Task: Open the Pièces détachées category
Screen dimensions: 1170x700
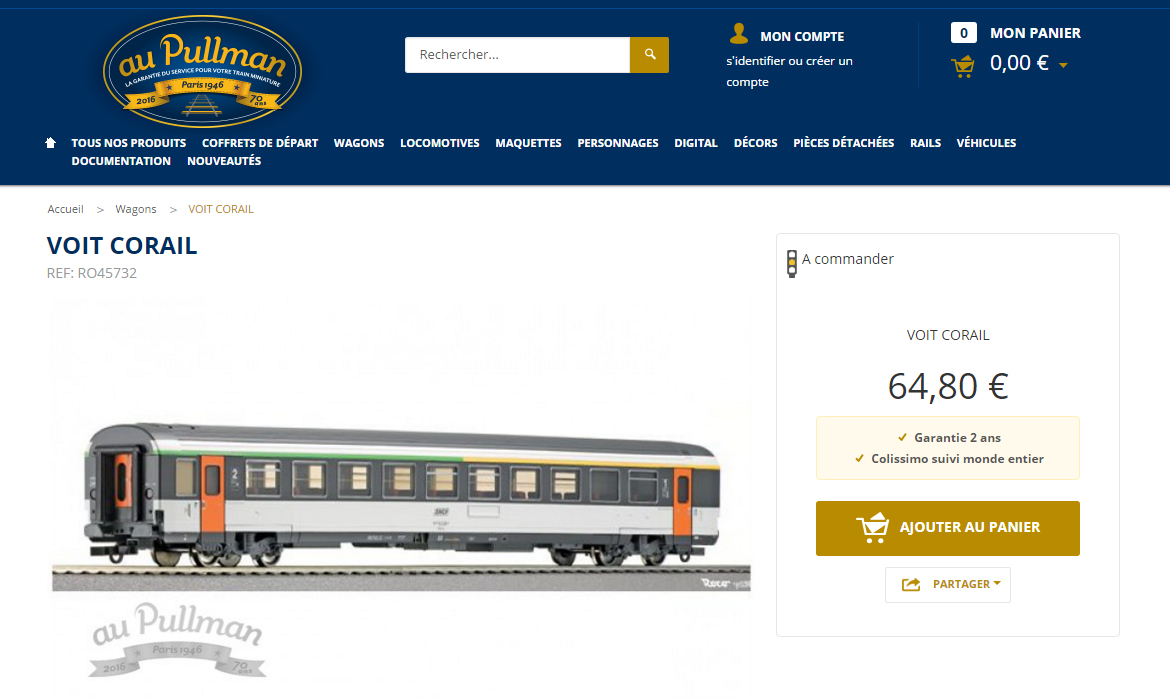Action: [x=843, y=143]
